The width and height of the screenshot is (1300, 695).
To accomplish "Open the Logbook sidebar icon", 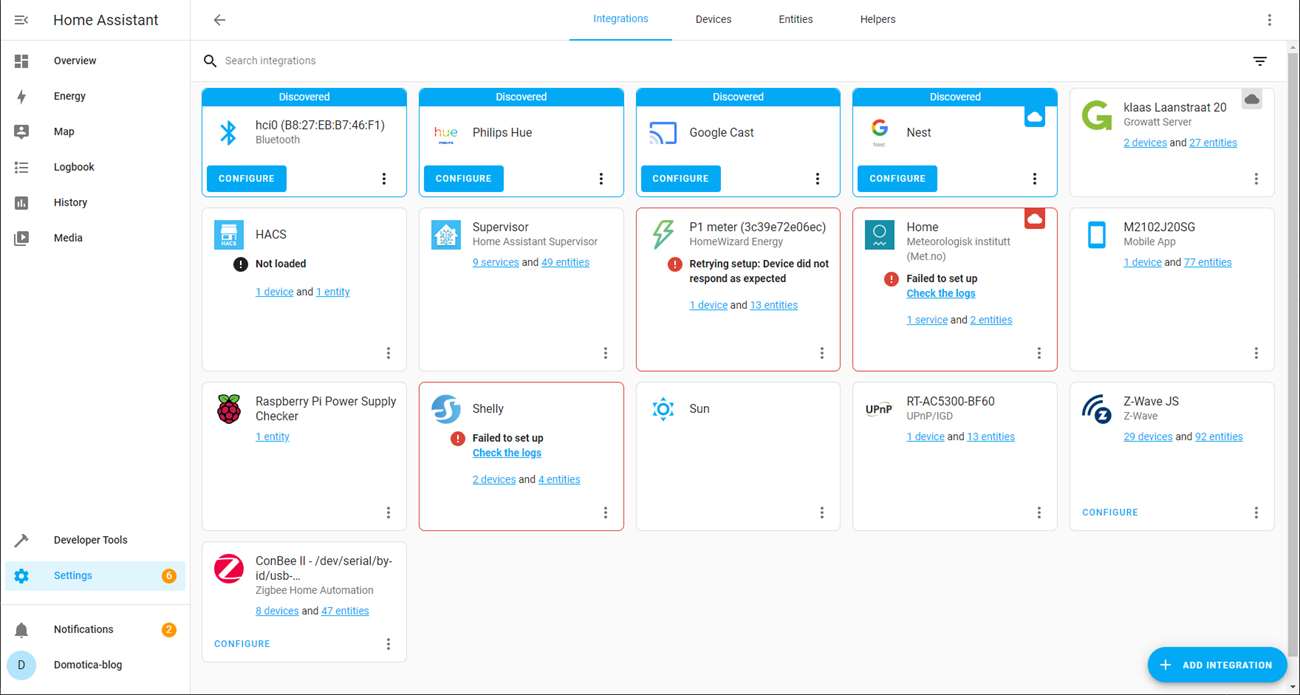I will point(21,167).
